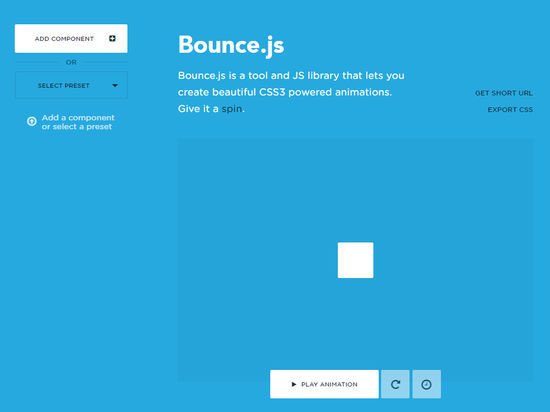The height and width of the screenshot is (412, 550).
Task: Click the Select Preset dropdown arrow
Action: click(x=115, y=85)
